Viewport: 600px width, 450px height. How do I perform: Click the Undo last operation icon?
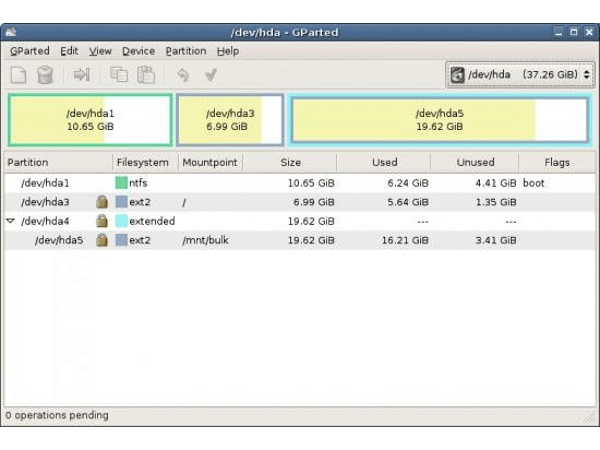click(x=183, y=75)
